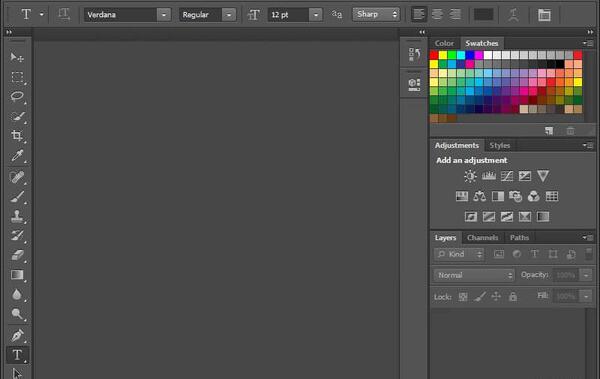Add a Posterize adjustment
Screen dimensions: 600x379
coord(489,217)
